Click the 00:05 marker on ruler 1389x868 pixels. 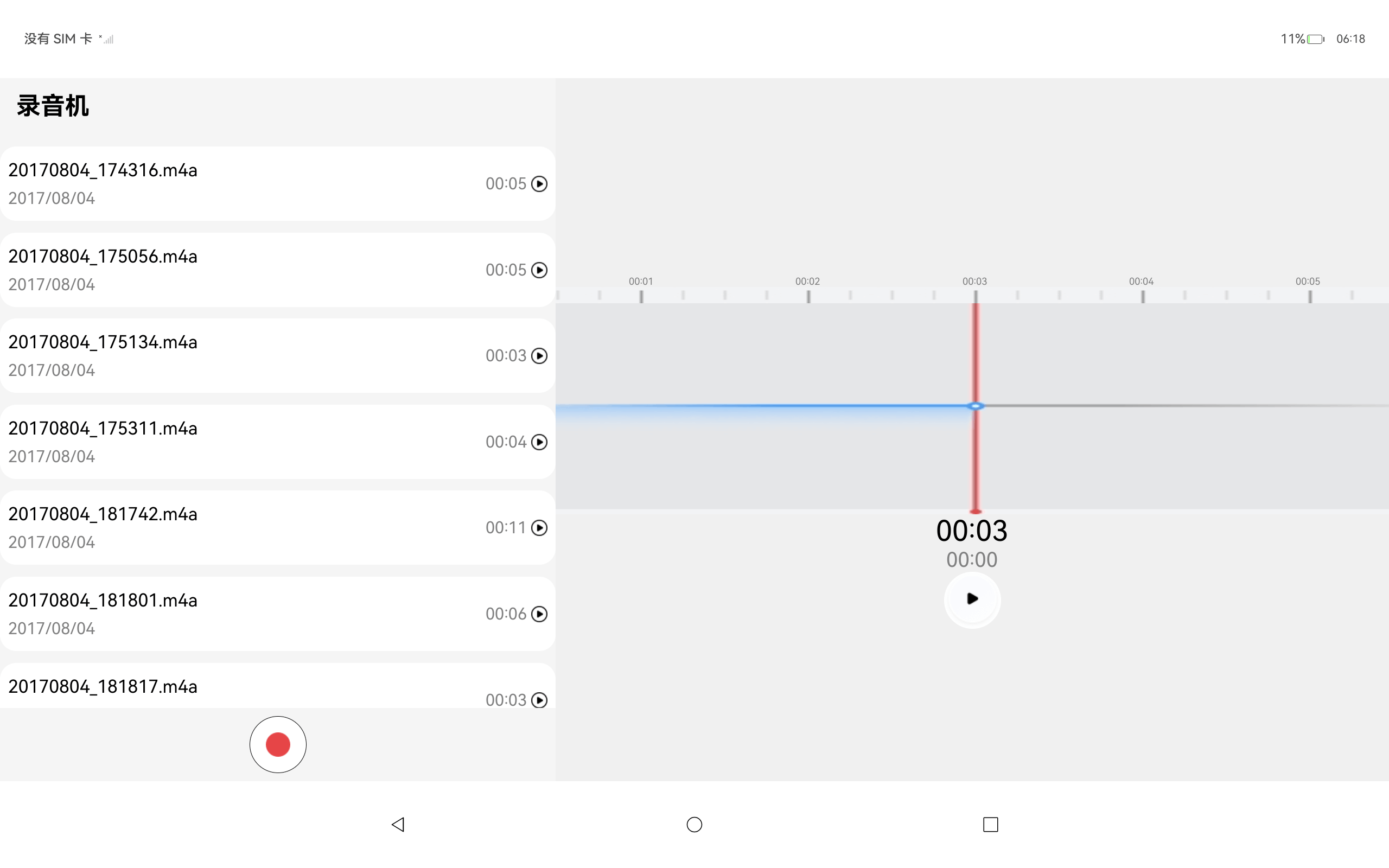pyautogui.click(x=1308, y=282)
